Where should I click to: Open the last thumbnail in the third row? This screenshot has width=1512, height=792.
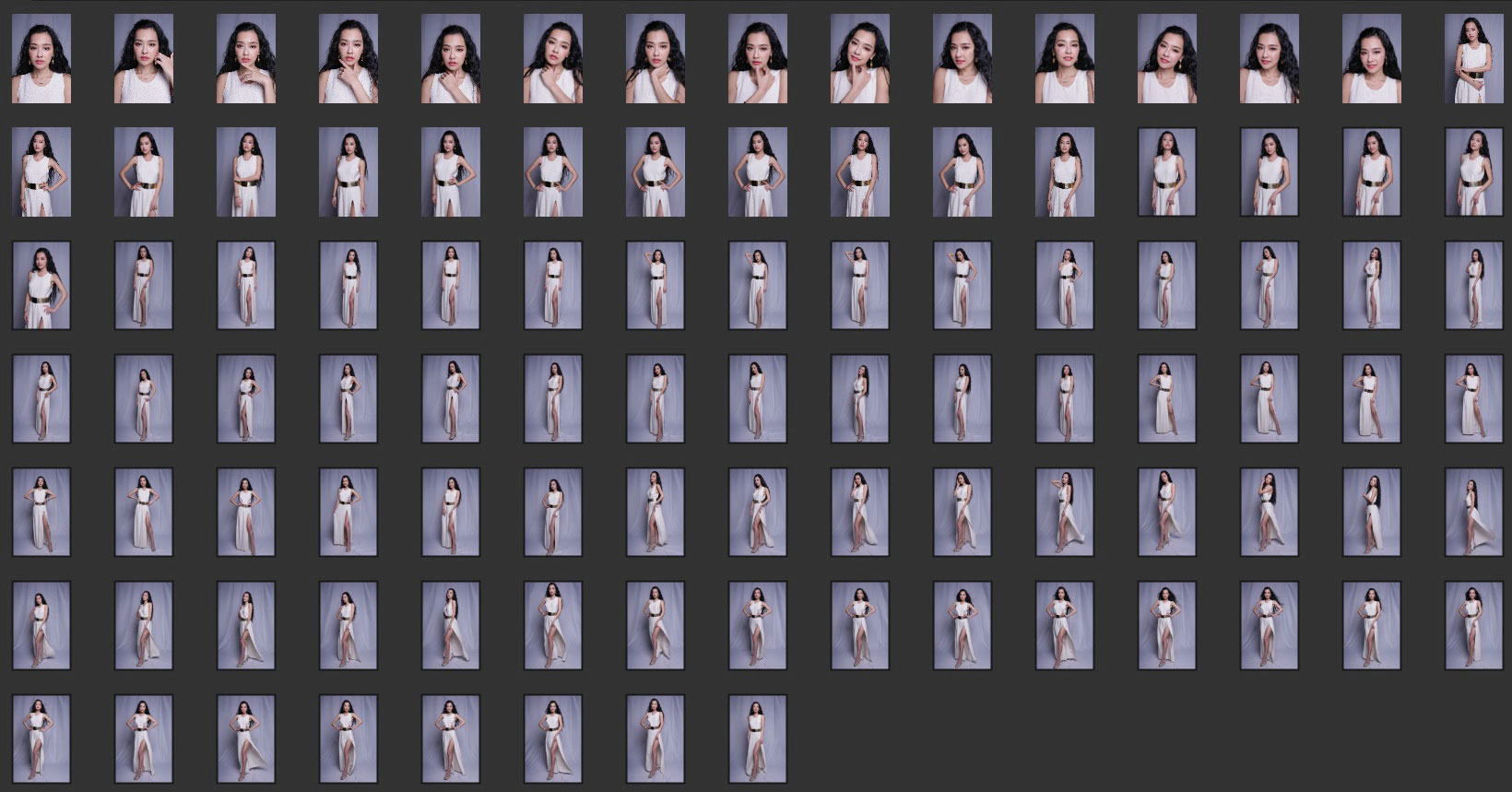[x=1474, y=286]
